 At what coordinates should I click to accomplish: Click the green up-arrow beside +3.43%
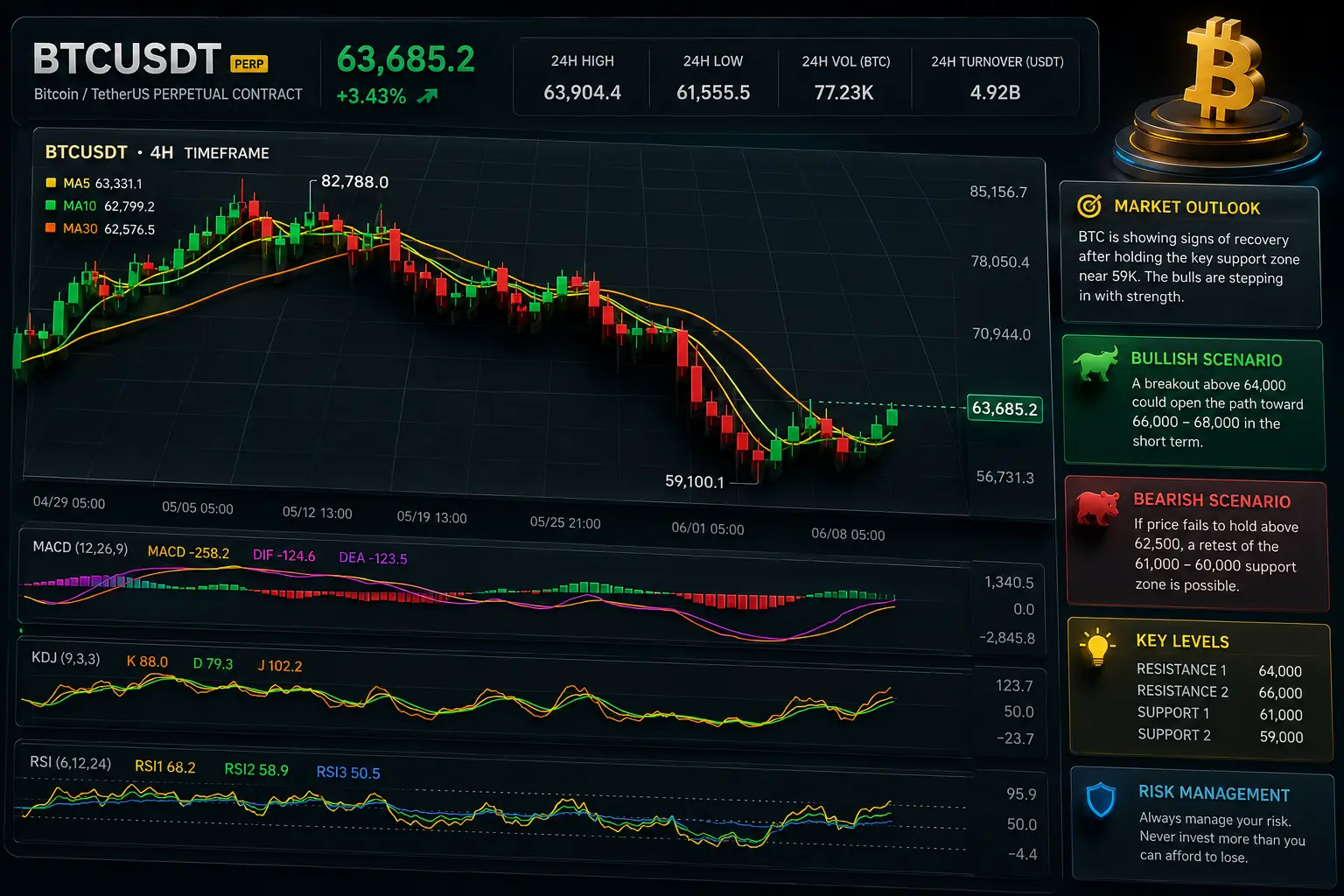(427, 95)
